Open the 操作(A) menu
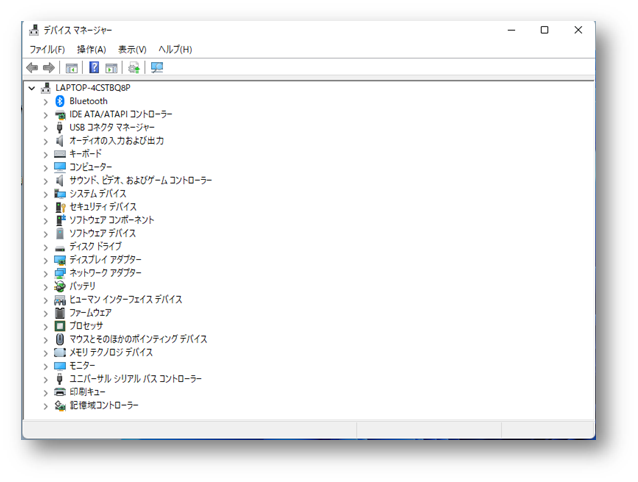Image resolution: width=638 pixels, height=482 pixels. 91,49
